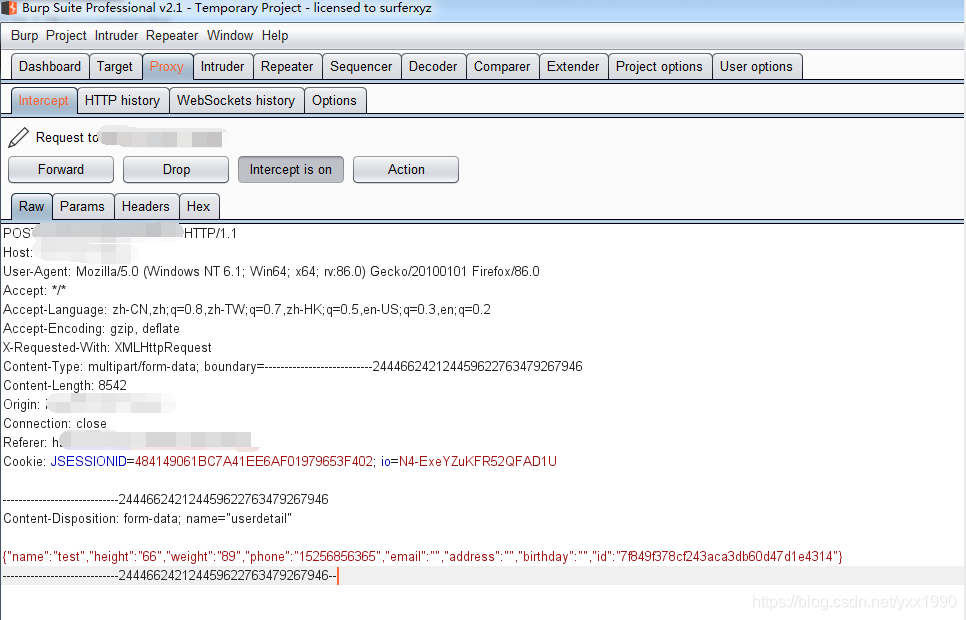Open the Sequencer tab

pos(361,67)
